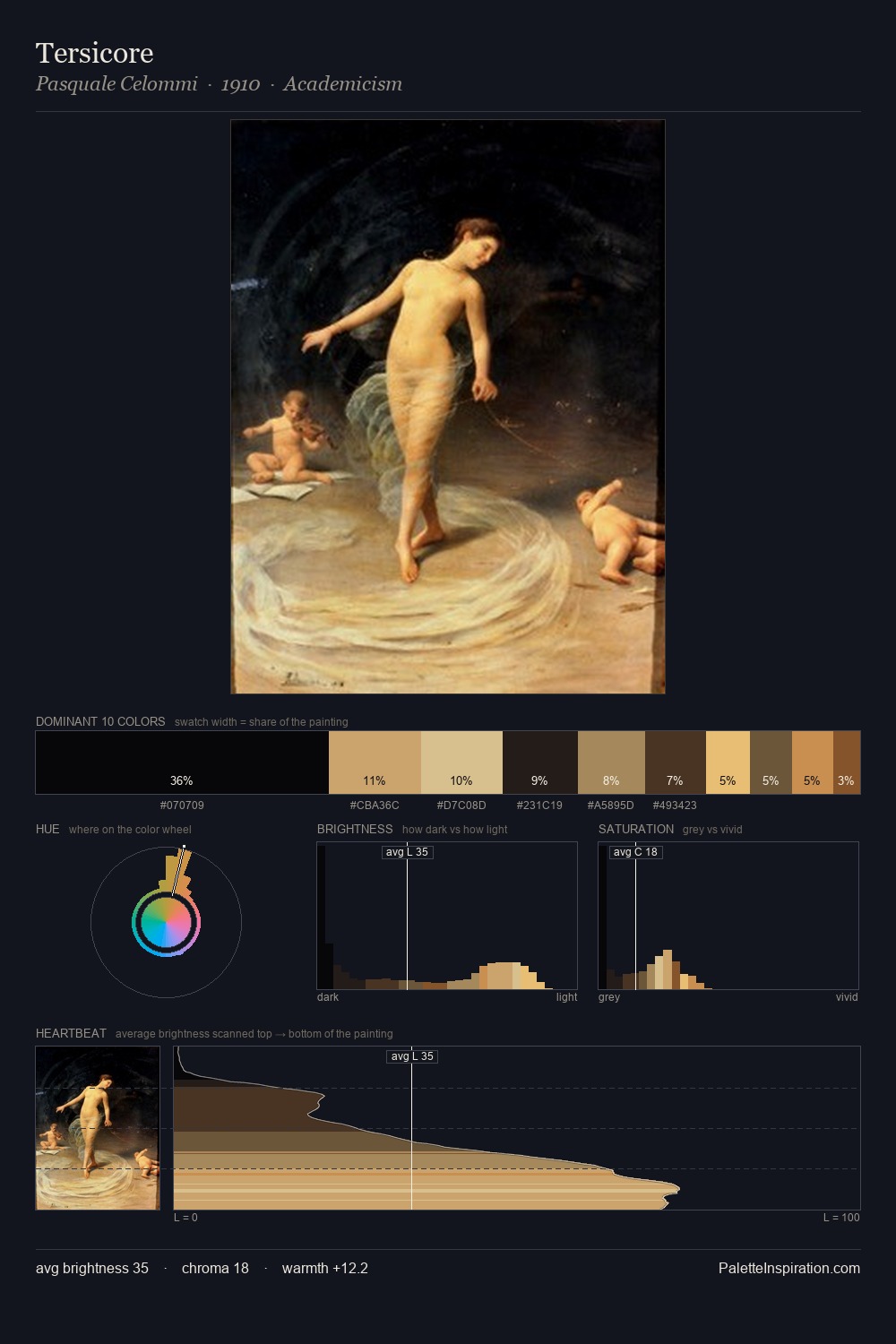
Task: Open the main Tersicore painting image
Action: point(448,407)
